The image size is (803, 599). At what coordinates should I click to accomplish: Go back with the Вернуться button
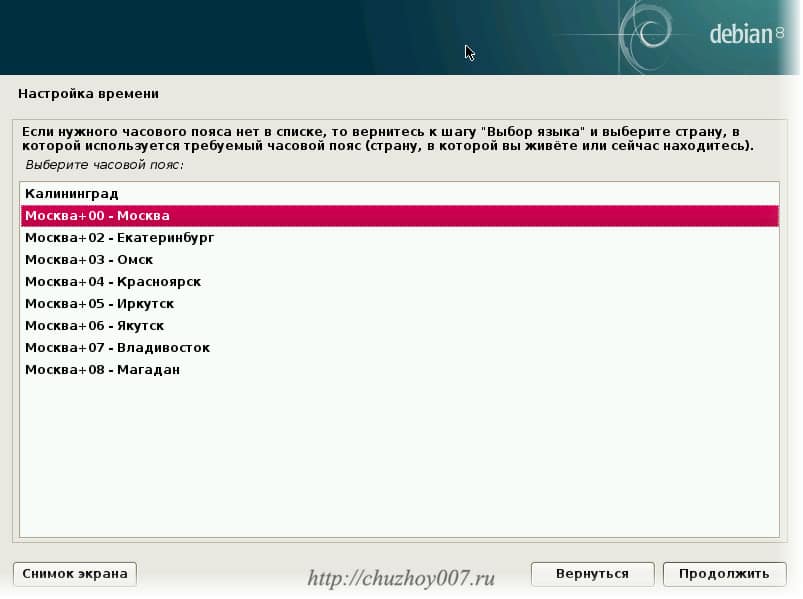click(593, 574)
